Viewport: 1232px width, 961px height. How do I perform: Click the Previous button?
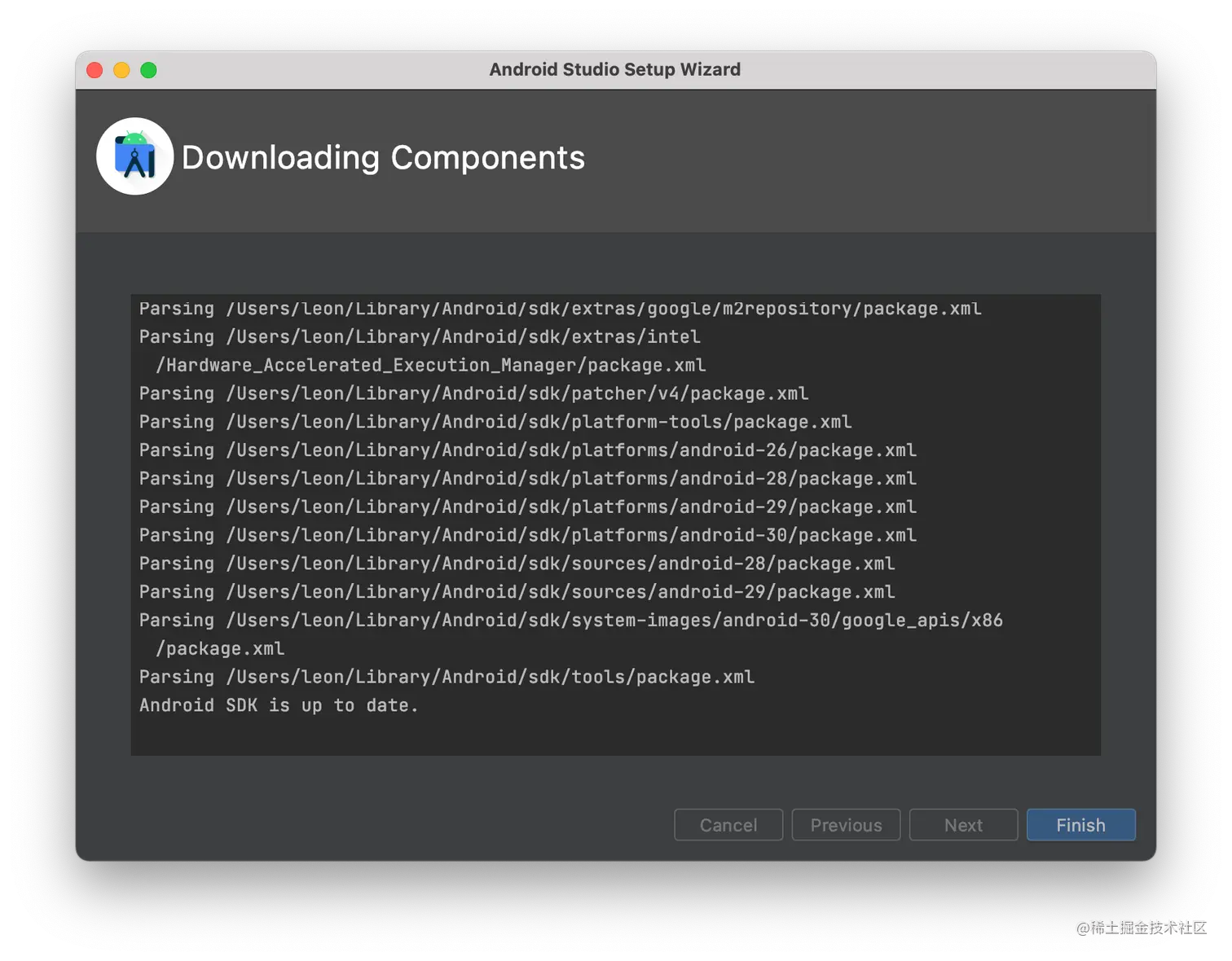coord(846,825)
